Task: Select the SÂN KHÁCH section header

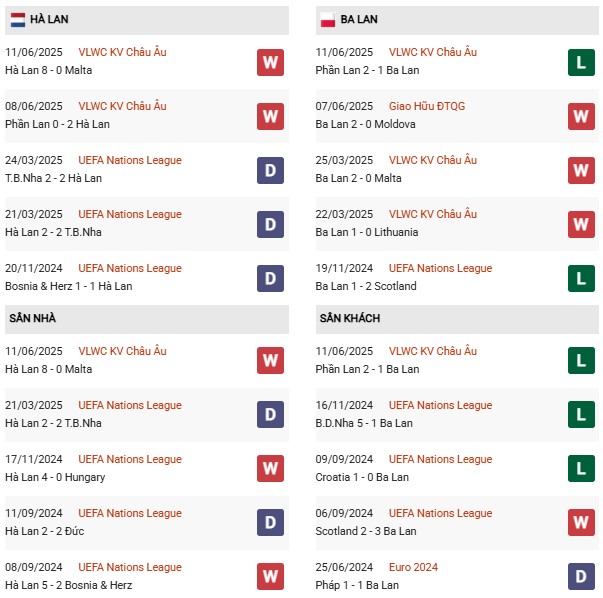Action: click(x=349, y=318)
